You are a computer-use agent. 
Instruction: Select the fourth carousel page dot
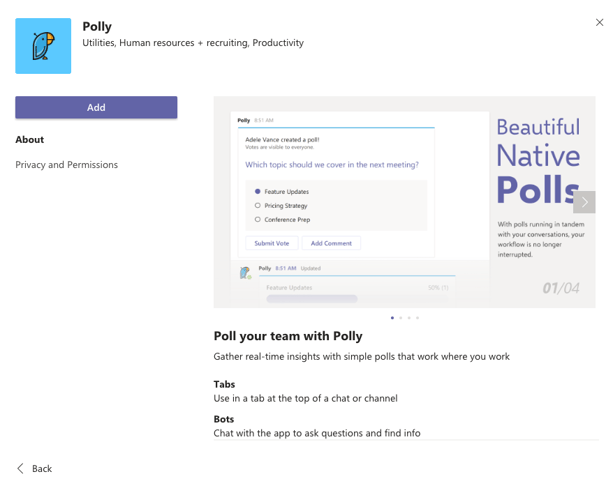coord(418,318)
